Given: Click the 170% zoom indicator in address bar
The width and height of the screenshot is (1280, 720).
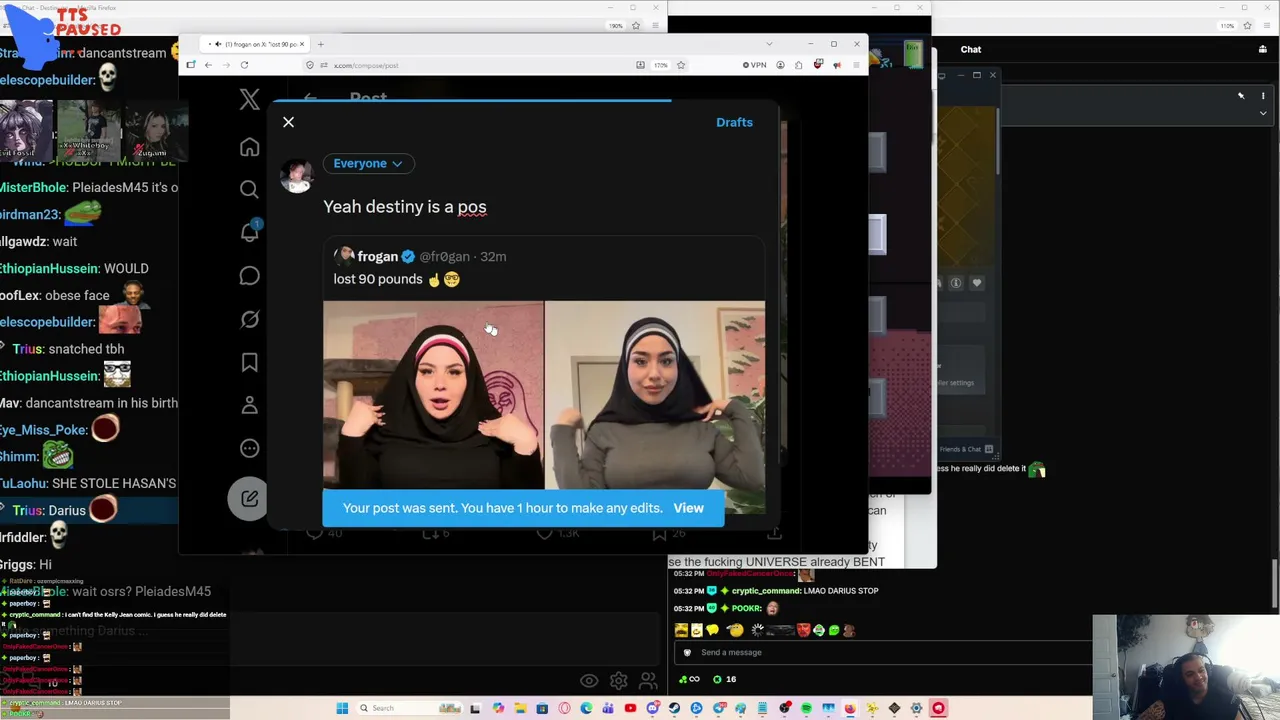Looking at the screenshot, I should (661, 65).
